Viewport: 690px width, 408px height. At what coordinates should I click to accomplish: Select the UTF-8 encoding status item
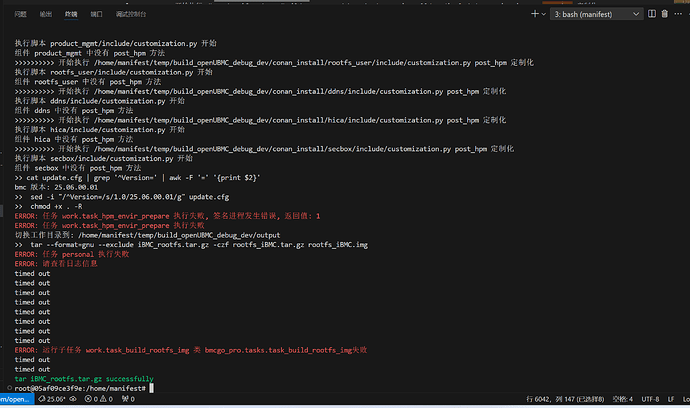pos(650,399)
